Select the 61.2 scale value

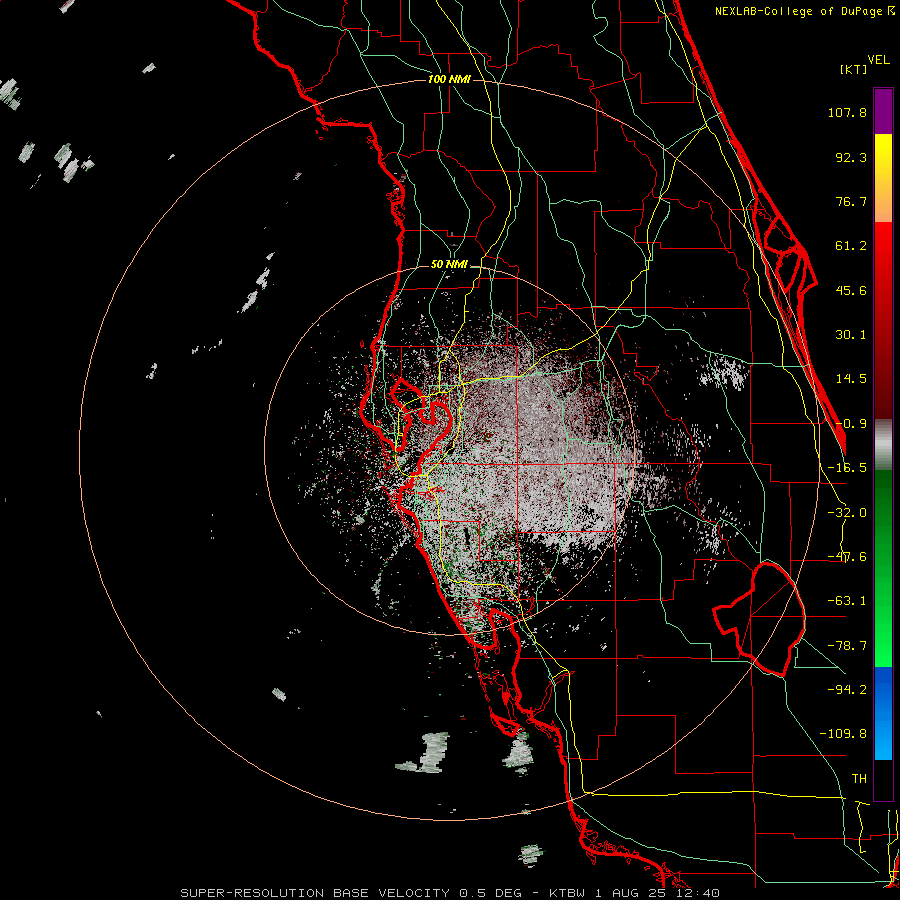click(x=851, y=246)
